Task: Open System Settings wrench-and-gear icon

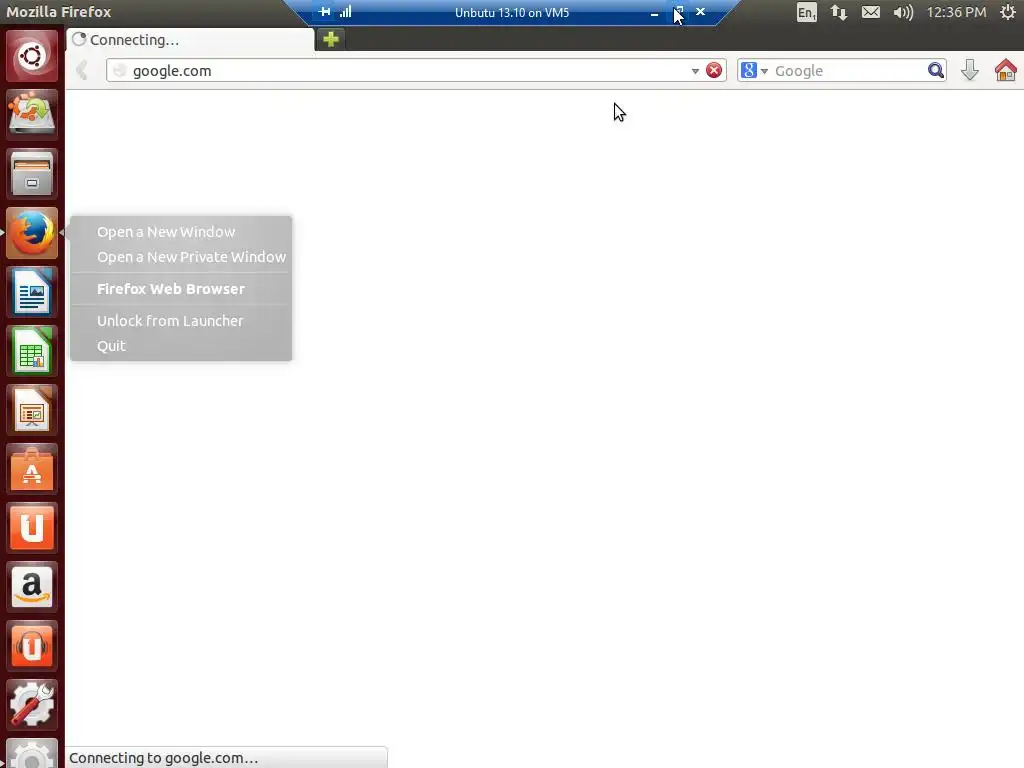Action: [31, 705]
